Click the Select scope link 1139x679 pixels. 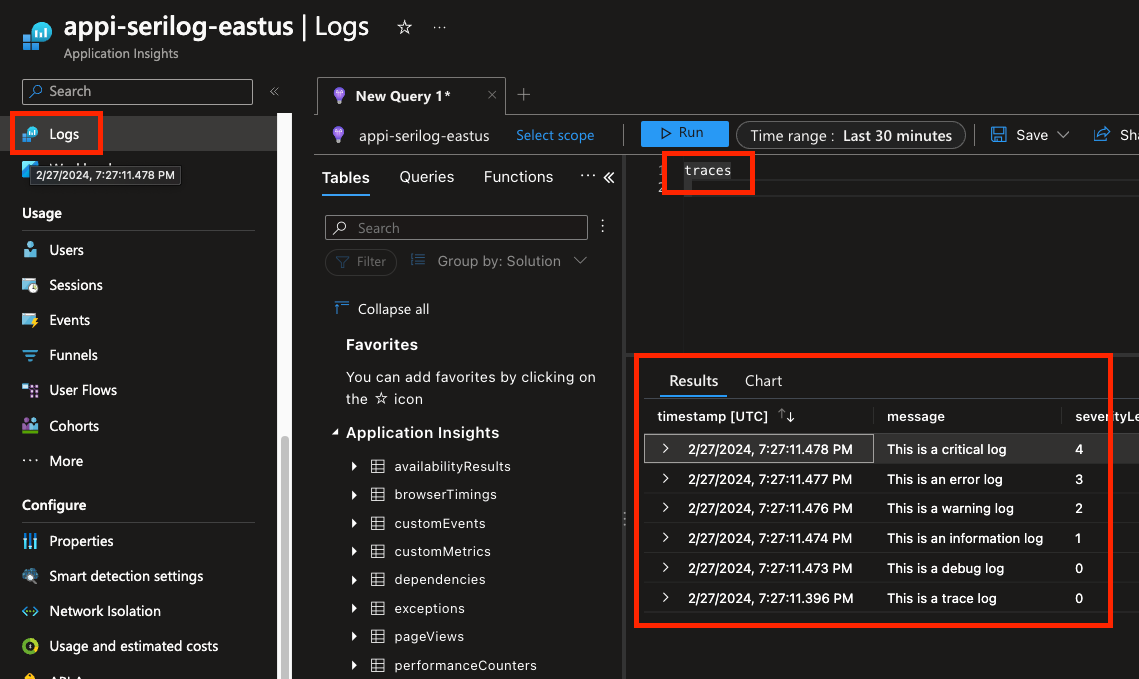click(555, 135)
